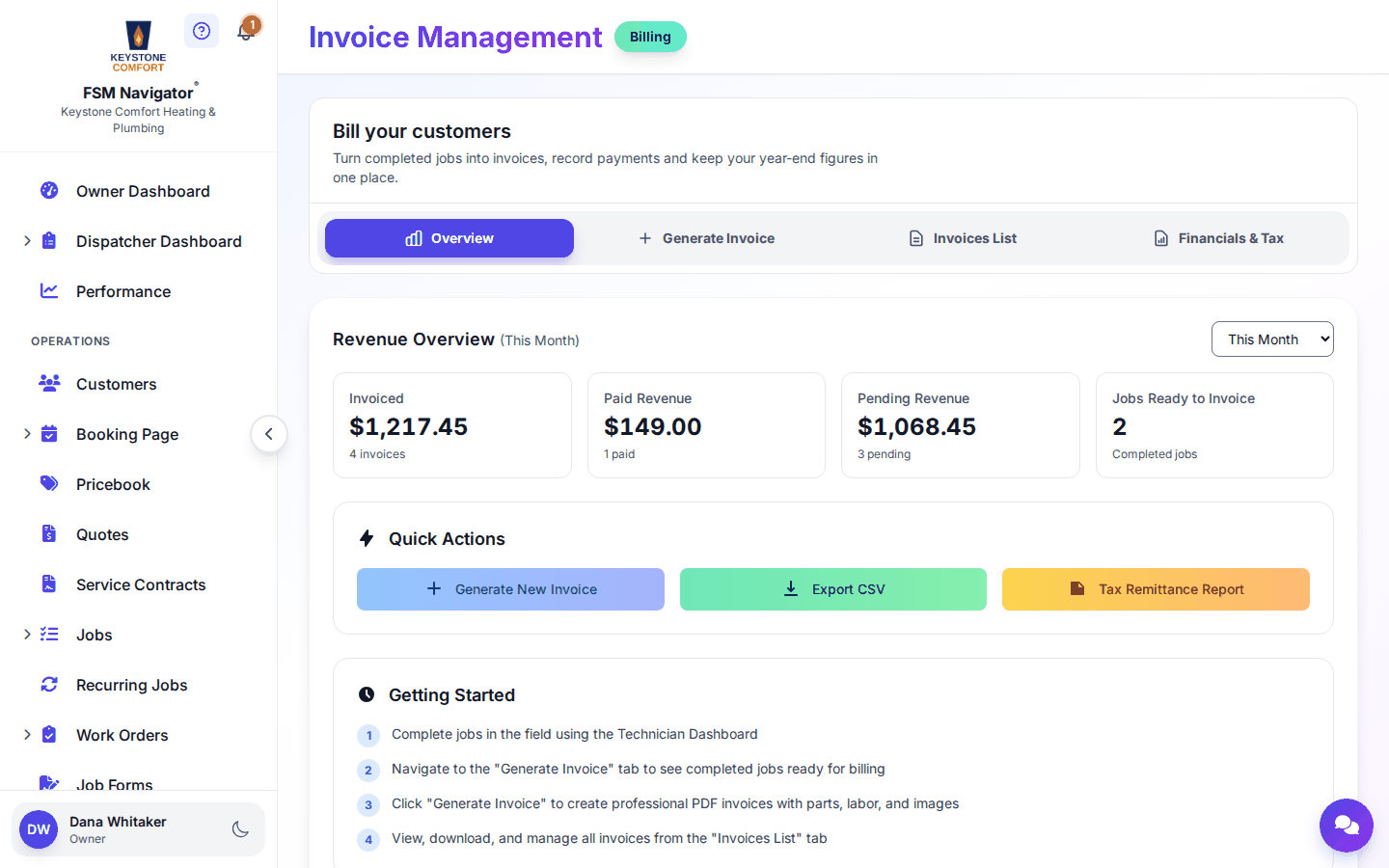This screenshot has width=1389, height=868.
Task: Click the Pricebook tags icon
Action: click(x=49, y=483)
